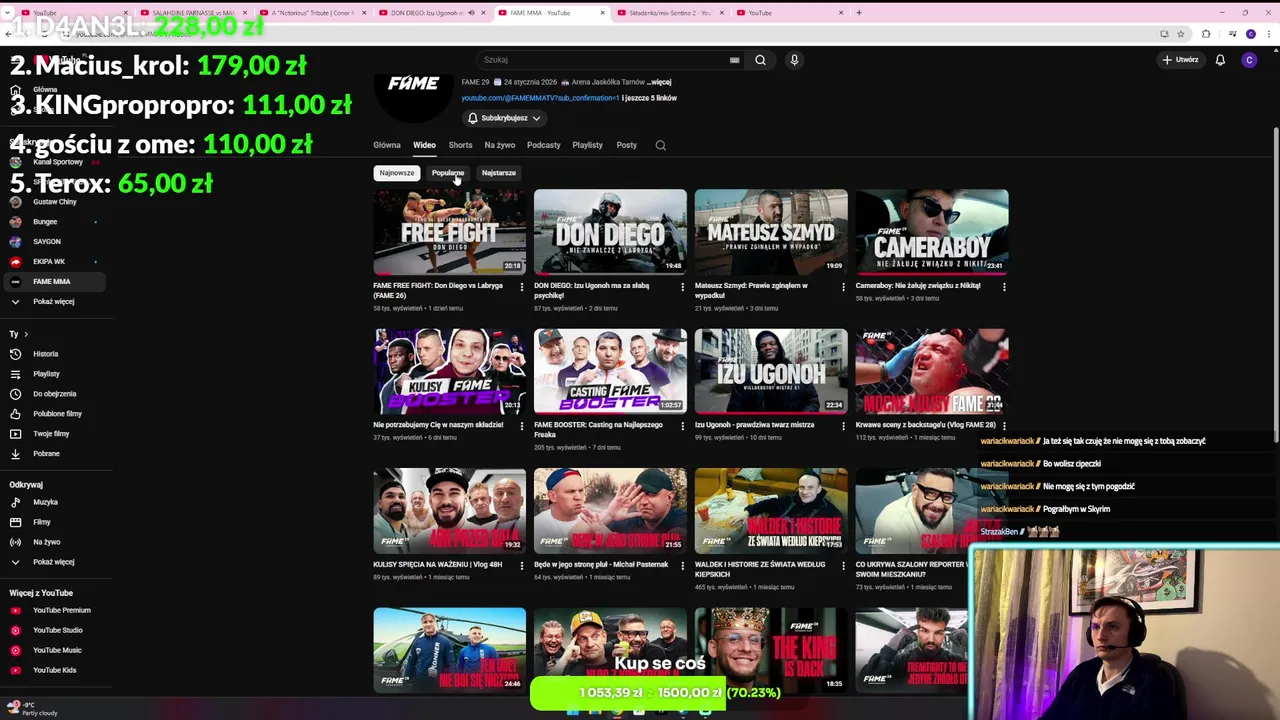The image size is (1280, 720).
Task: Play Walden i historie thumbnail video
Action: pyautogui.click(x=771, y=511)
